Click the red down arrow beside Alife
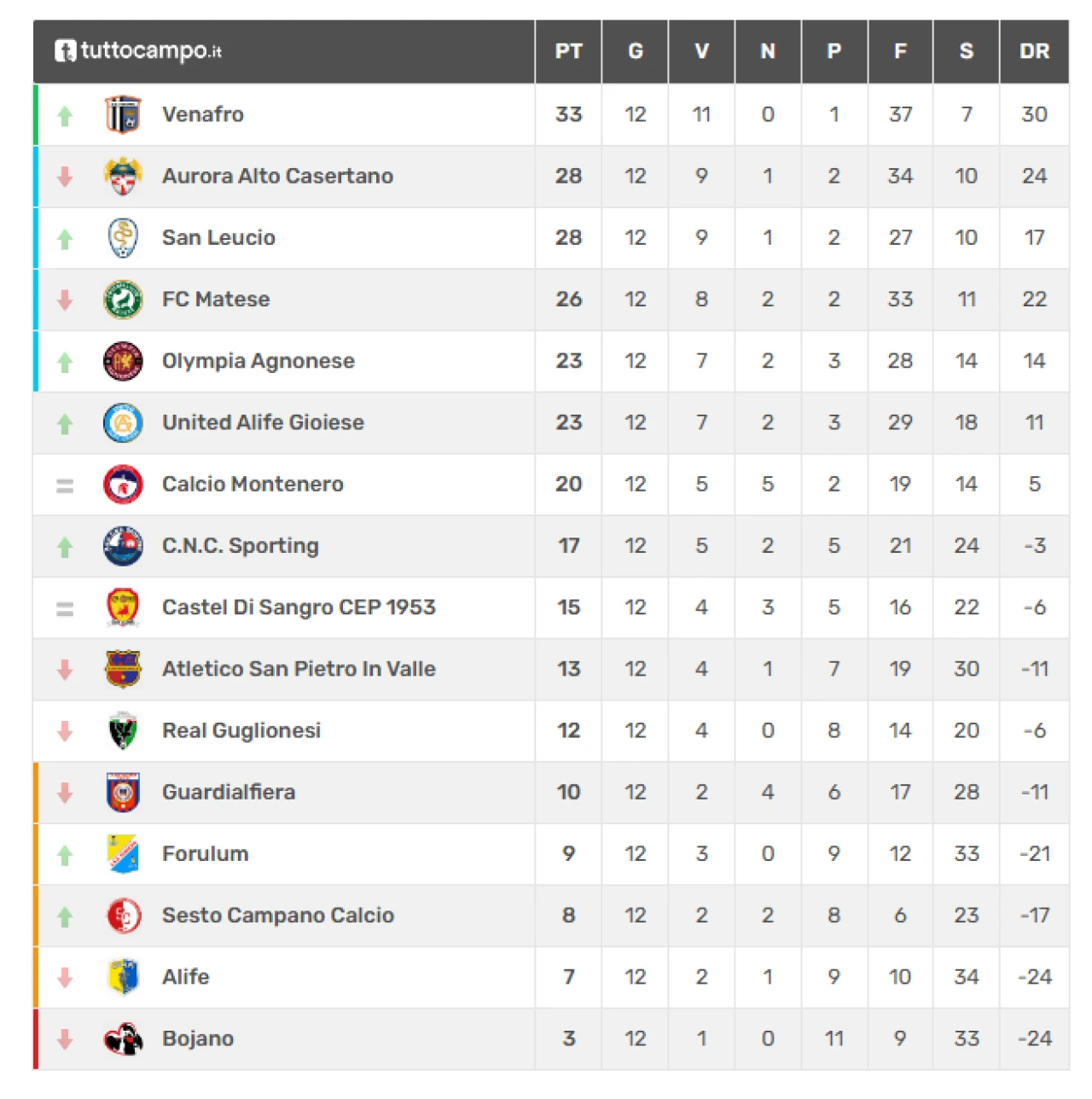1092x1099 pixels. [x=65, y=978]
